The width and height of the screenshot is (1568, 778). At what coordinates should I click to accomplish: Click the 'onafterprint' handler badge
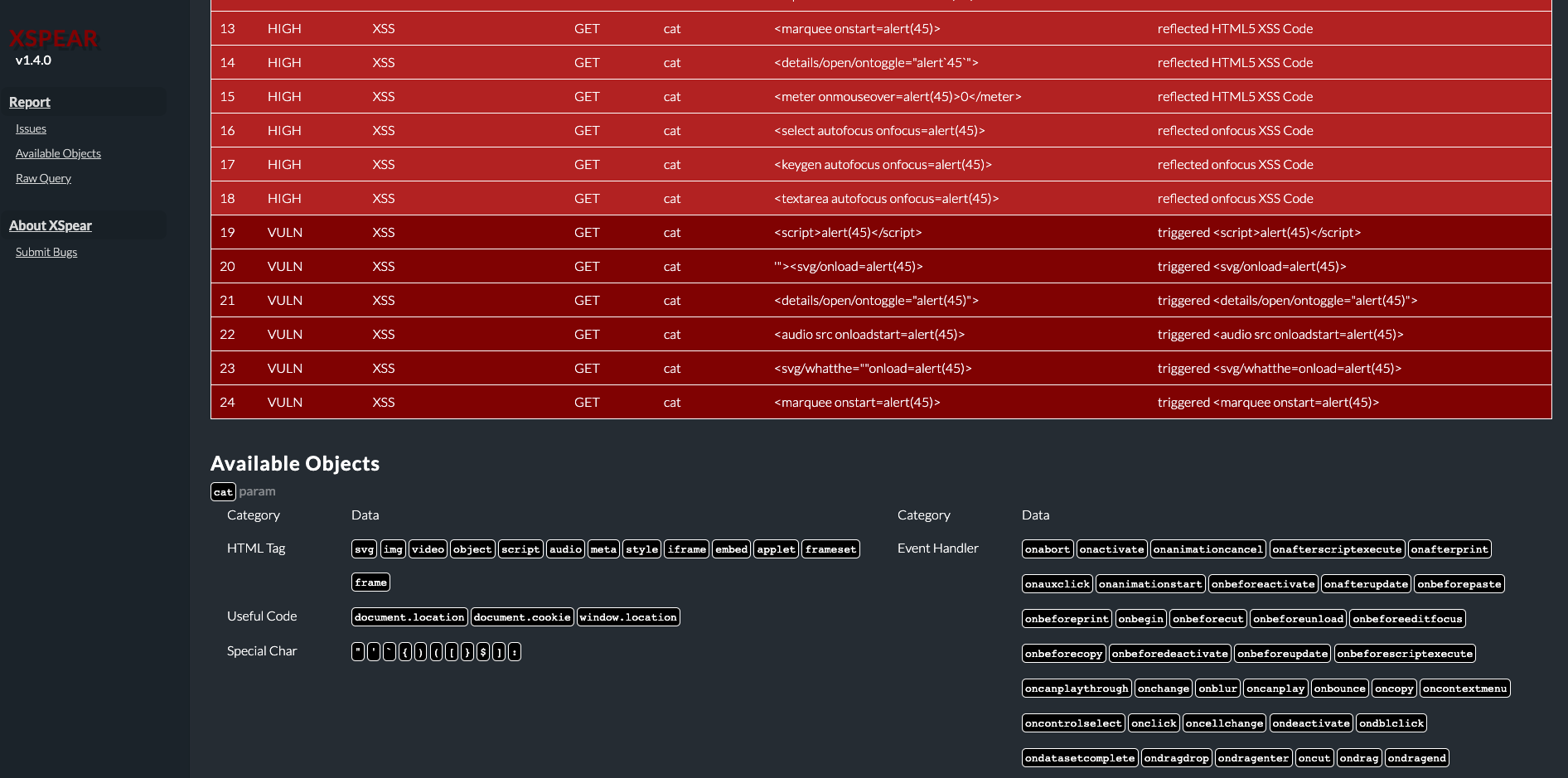point(1449,549)
